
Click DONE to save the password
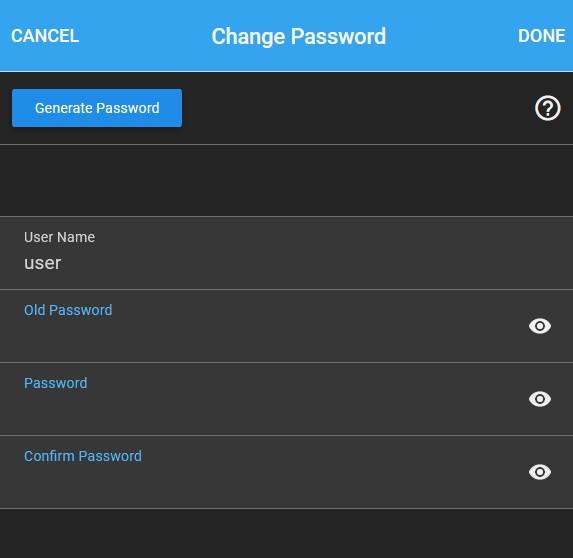(x=542, y=36)
